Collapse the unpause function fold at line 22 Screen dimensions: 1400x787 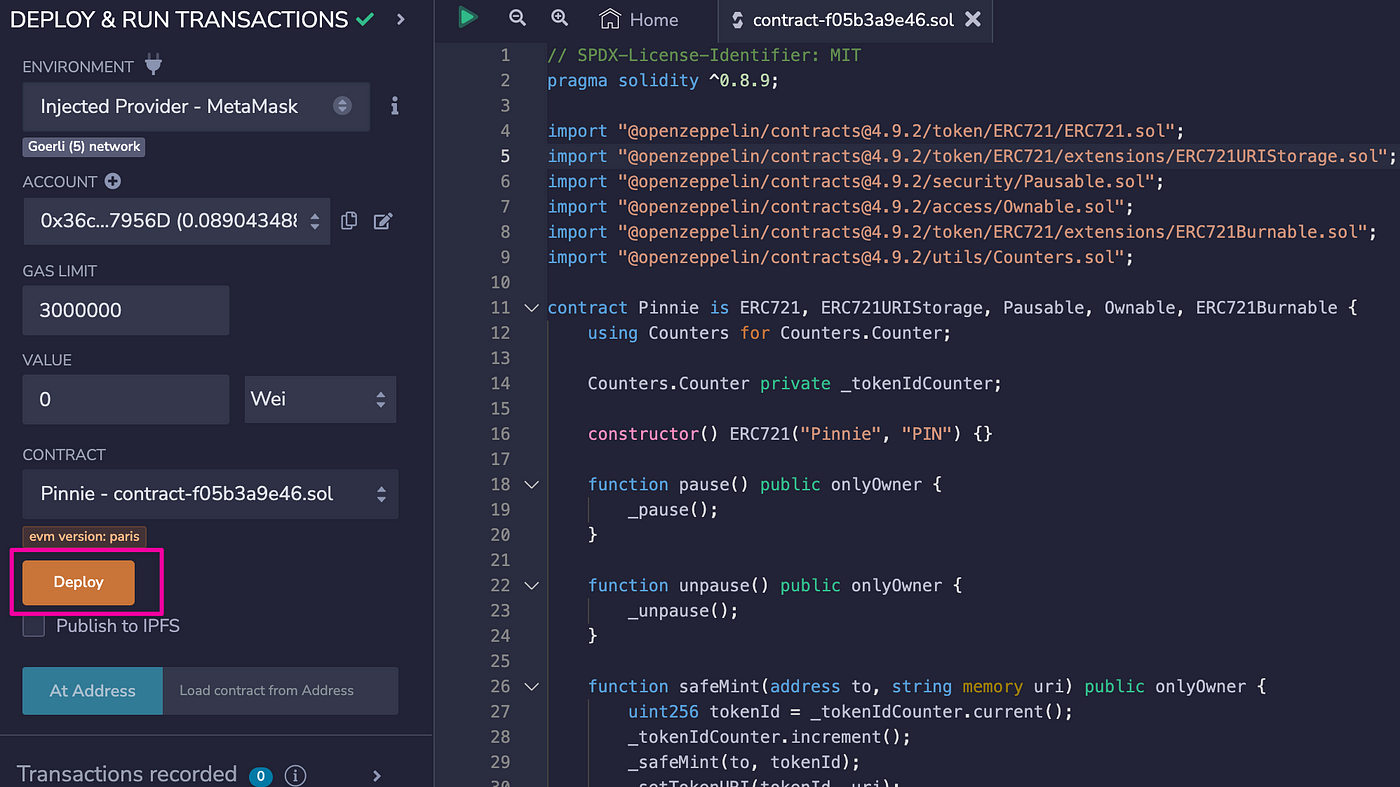531,585
